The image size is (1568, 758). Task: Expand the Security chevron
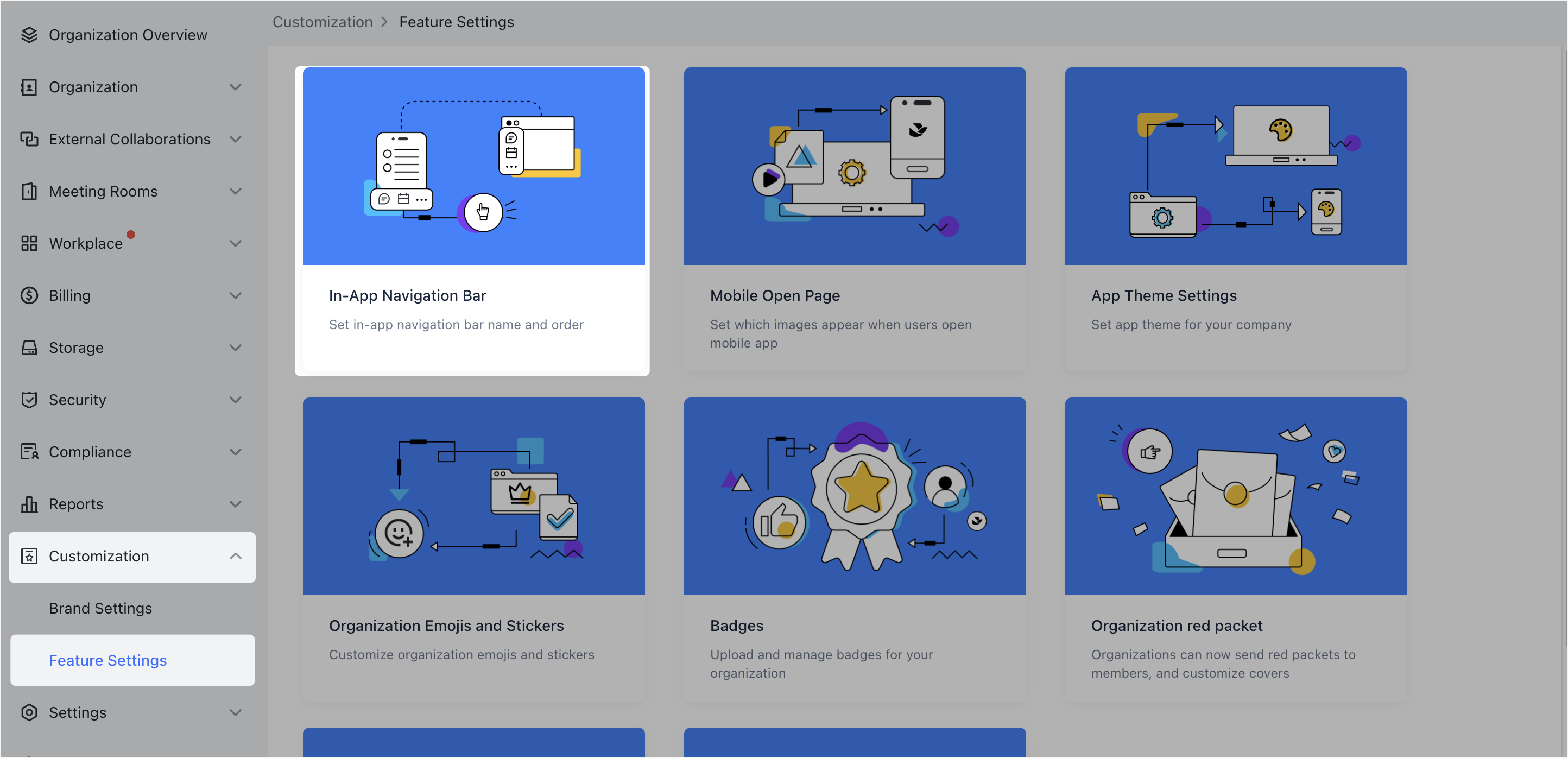coord(236,400)
